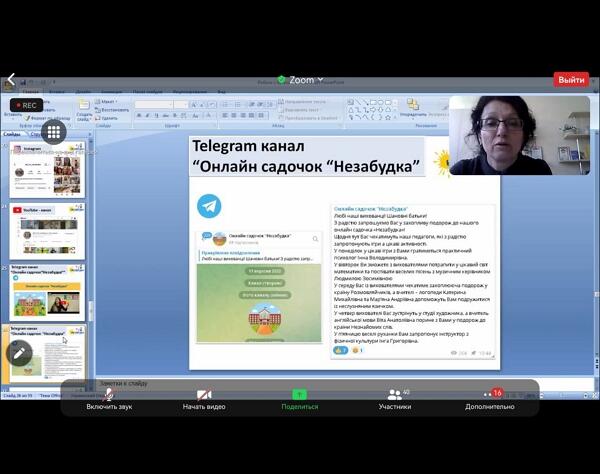Click the slide title Telegram канал
The image size is (600, 474).
[307, 156]
